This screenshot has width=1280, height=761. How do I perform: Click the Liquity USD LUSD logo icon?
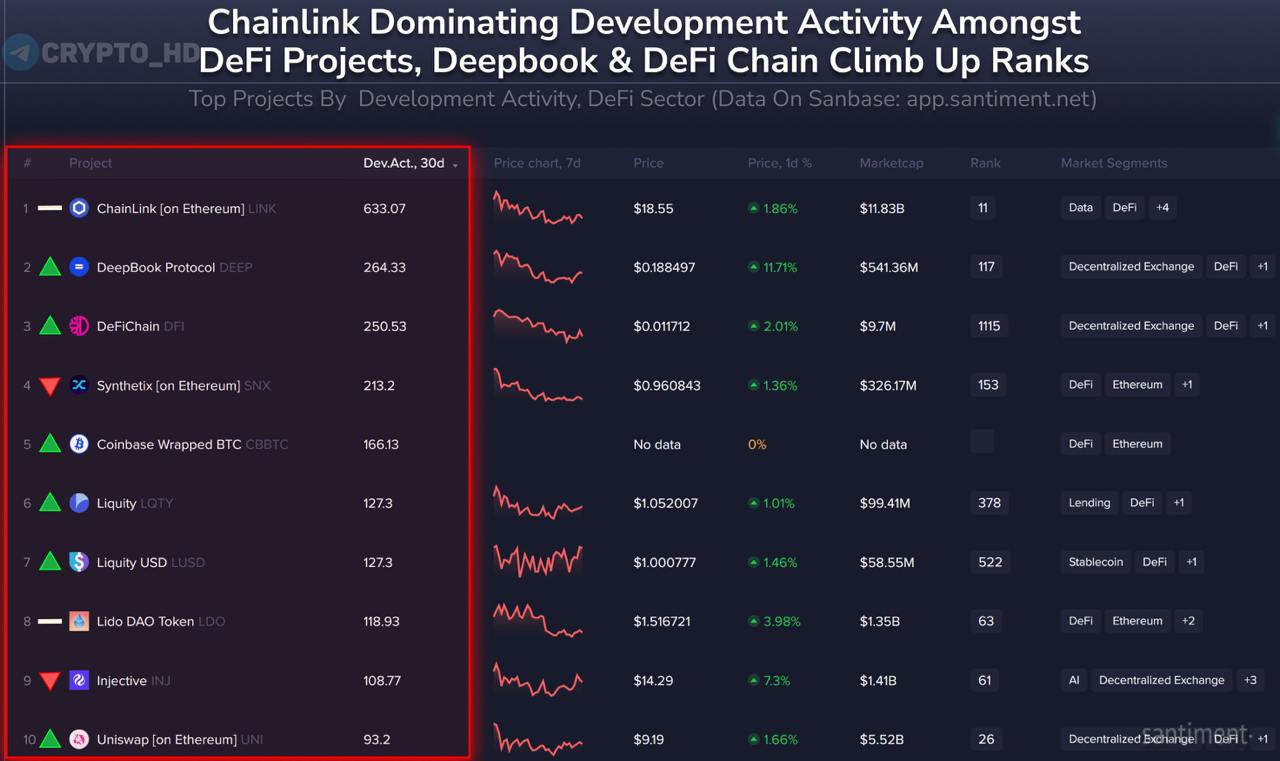click(x=79, y=562)
